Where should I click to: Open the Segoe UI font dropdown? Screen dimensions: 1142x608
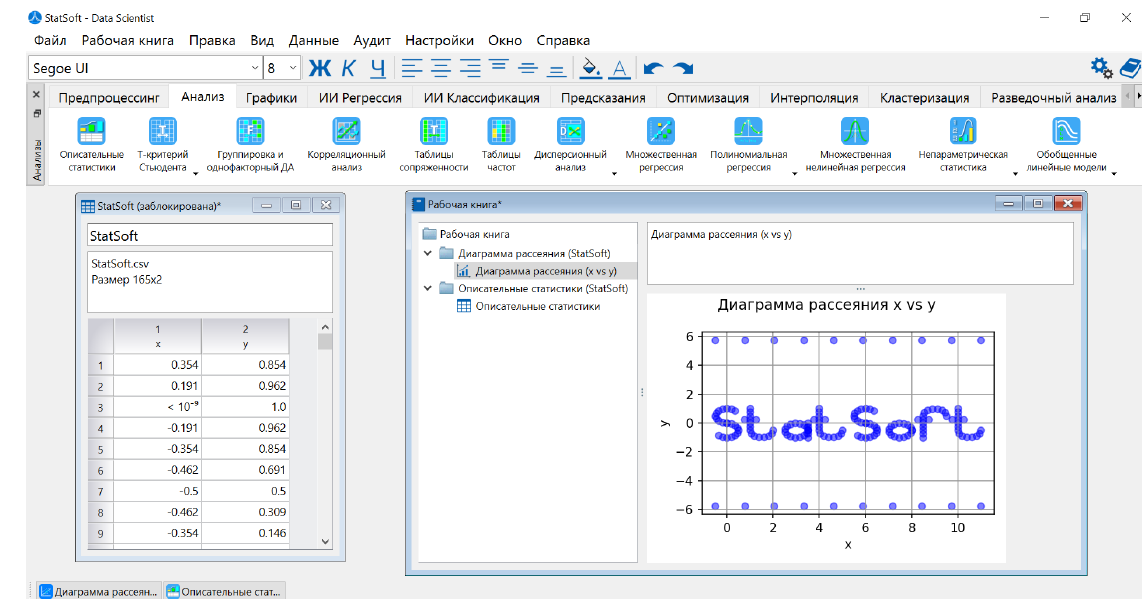pyautogui.click(x=255, y=68)
